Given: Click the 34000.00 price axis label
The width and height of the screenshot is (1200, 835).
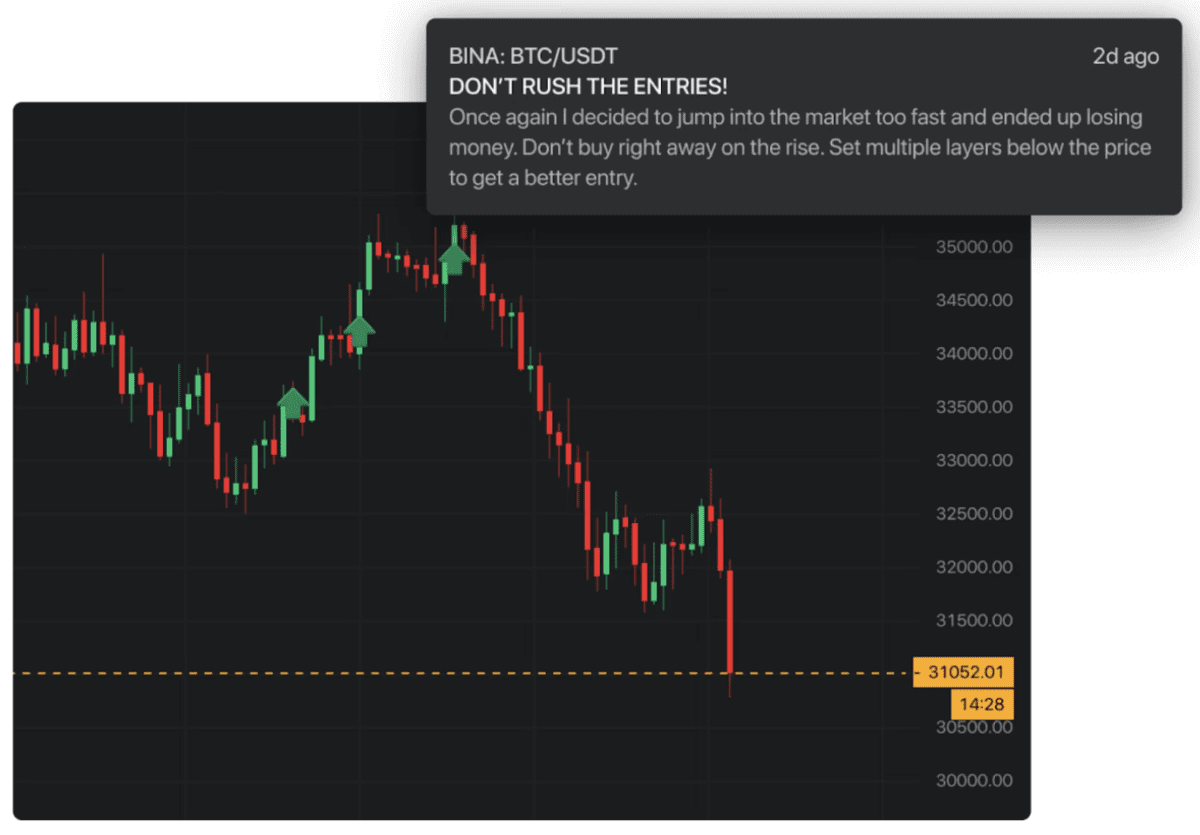Looking at the screenshot, I should (971, 353).
